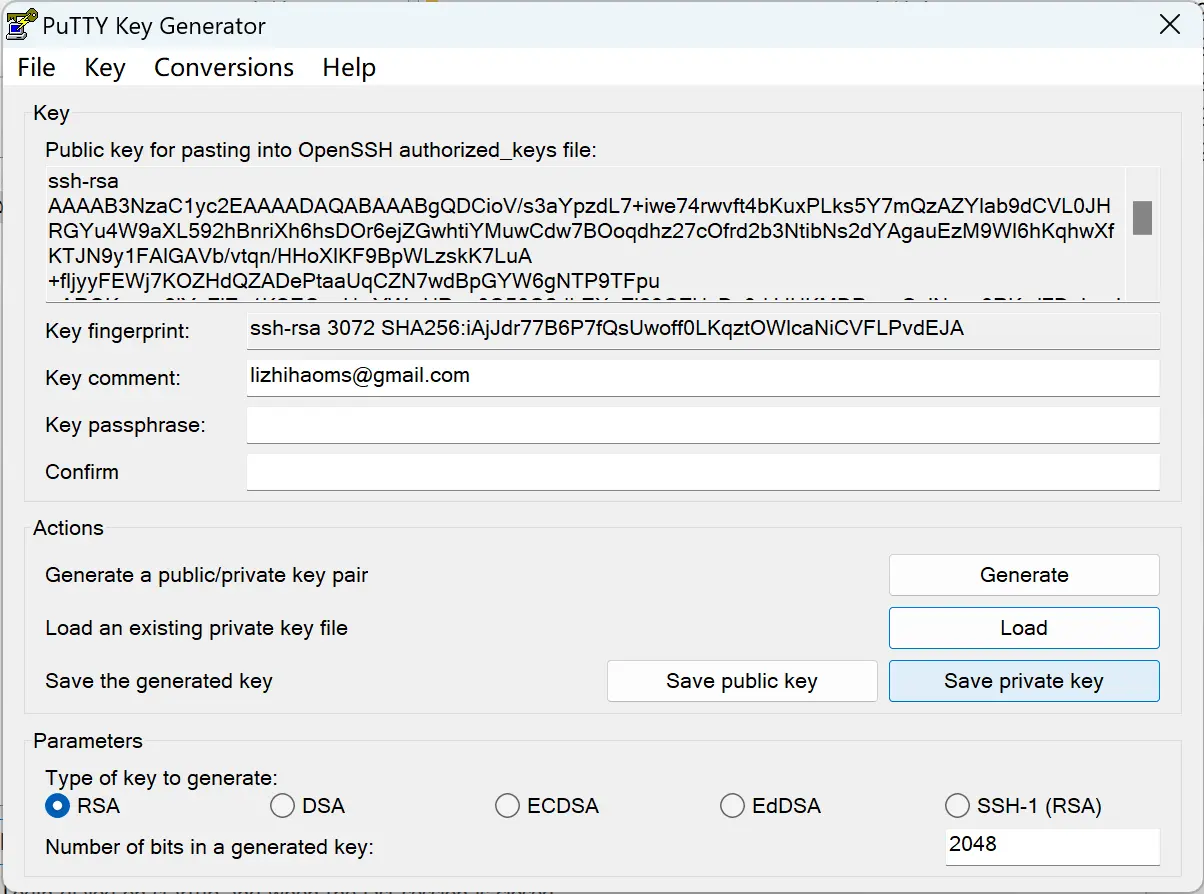Viewport: 1204px width, 894px height.
Task: Open the Conversions menu
Action: (x=224, y=68)
